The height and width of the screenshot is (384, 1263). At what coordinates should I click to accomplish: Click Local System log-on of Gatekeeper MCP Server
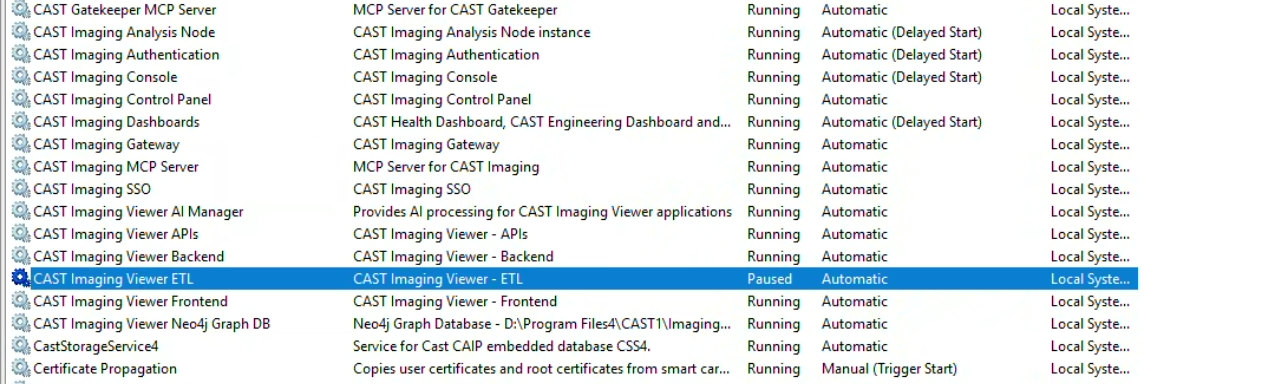1090,10
